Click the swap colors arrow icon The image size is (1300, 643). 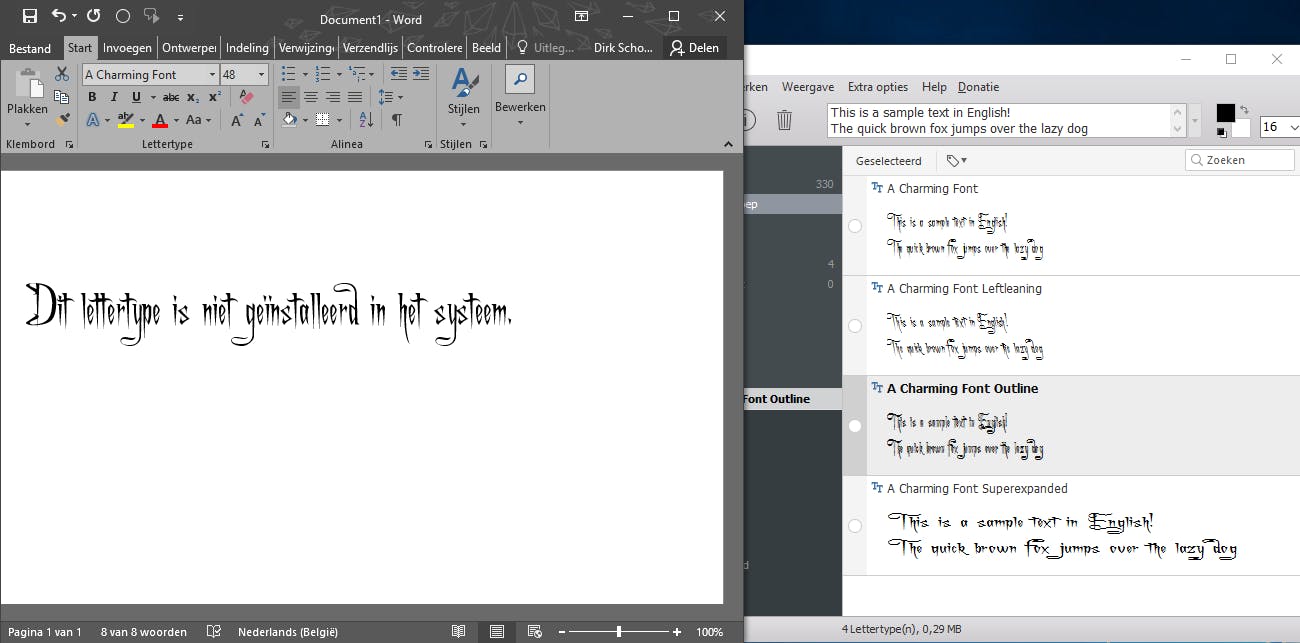pos(1244,110)
